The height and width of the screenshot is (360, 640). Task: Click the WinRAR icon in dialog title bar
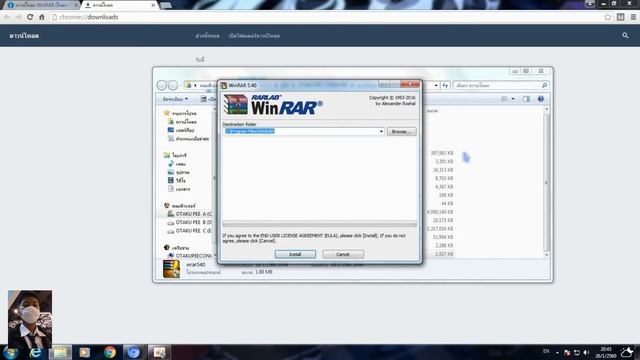coord(224,85)
